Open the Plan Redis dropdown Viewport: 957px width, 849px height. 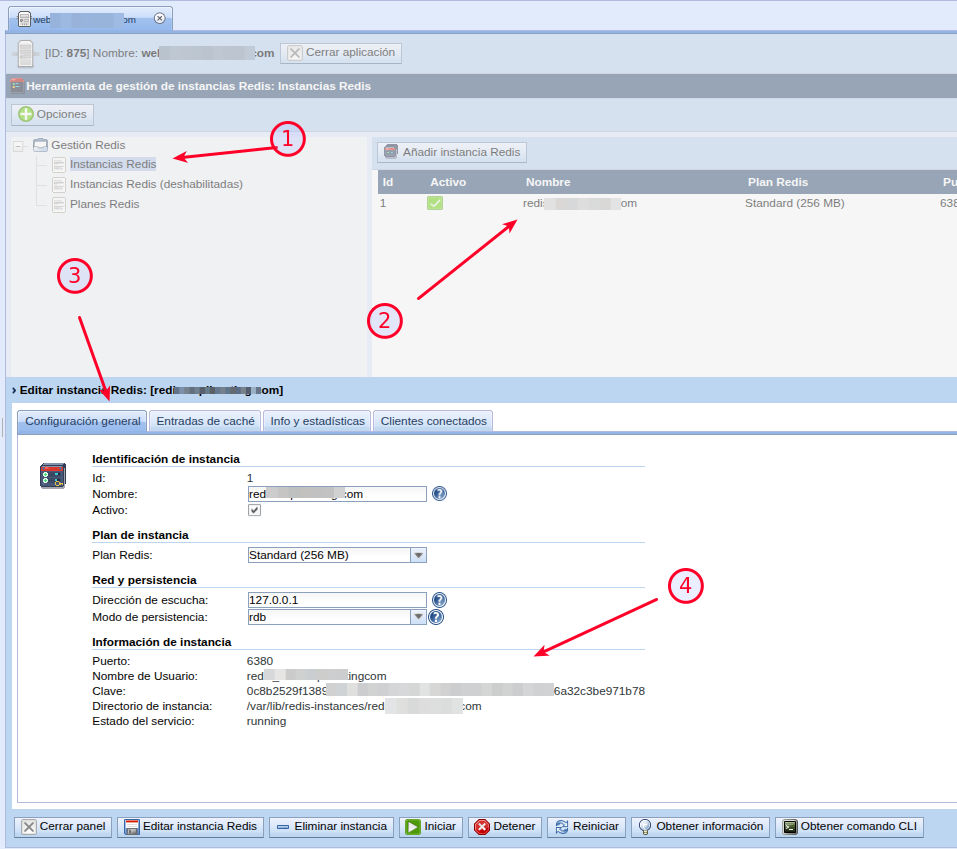click(419, 555)
